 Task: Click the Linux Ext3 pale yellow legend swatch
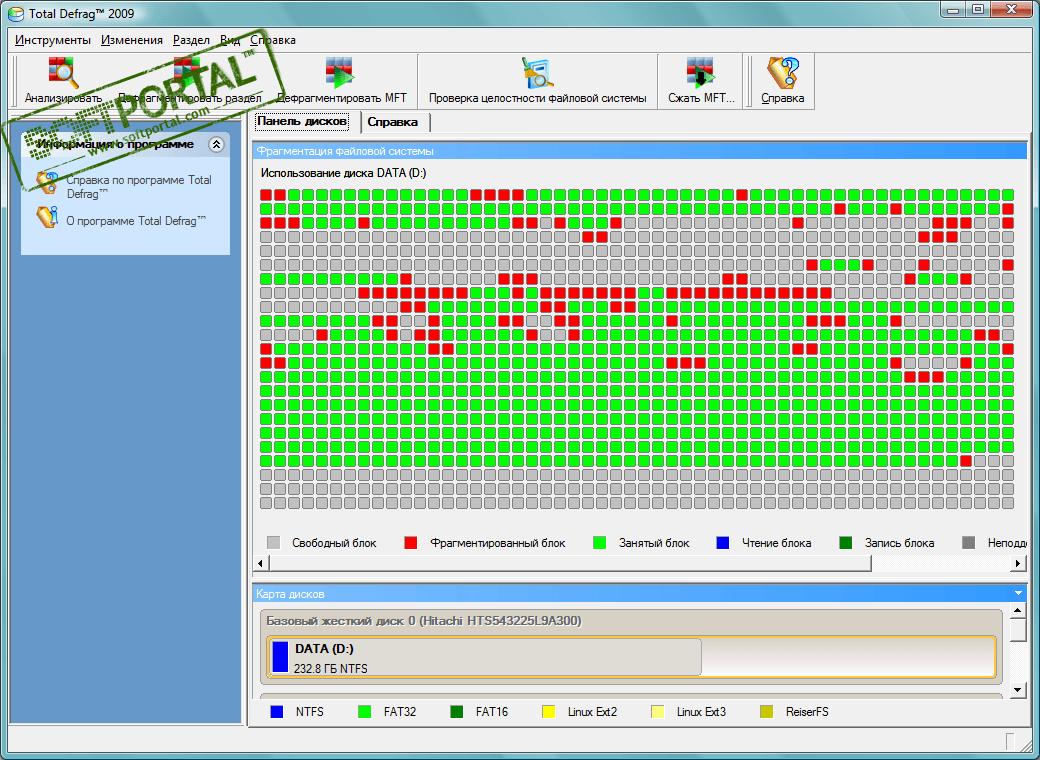(x=657, y=712)
